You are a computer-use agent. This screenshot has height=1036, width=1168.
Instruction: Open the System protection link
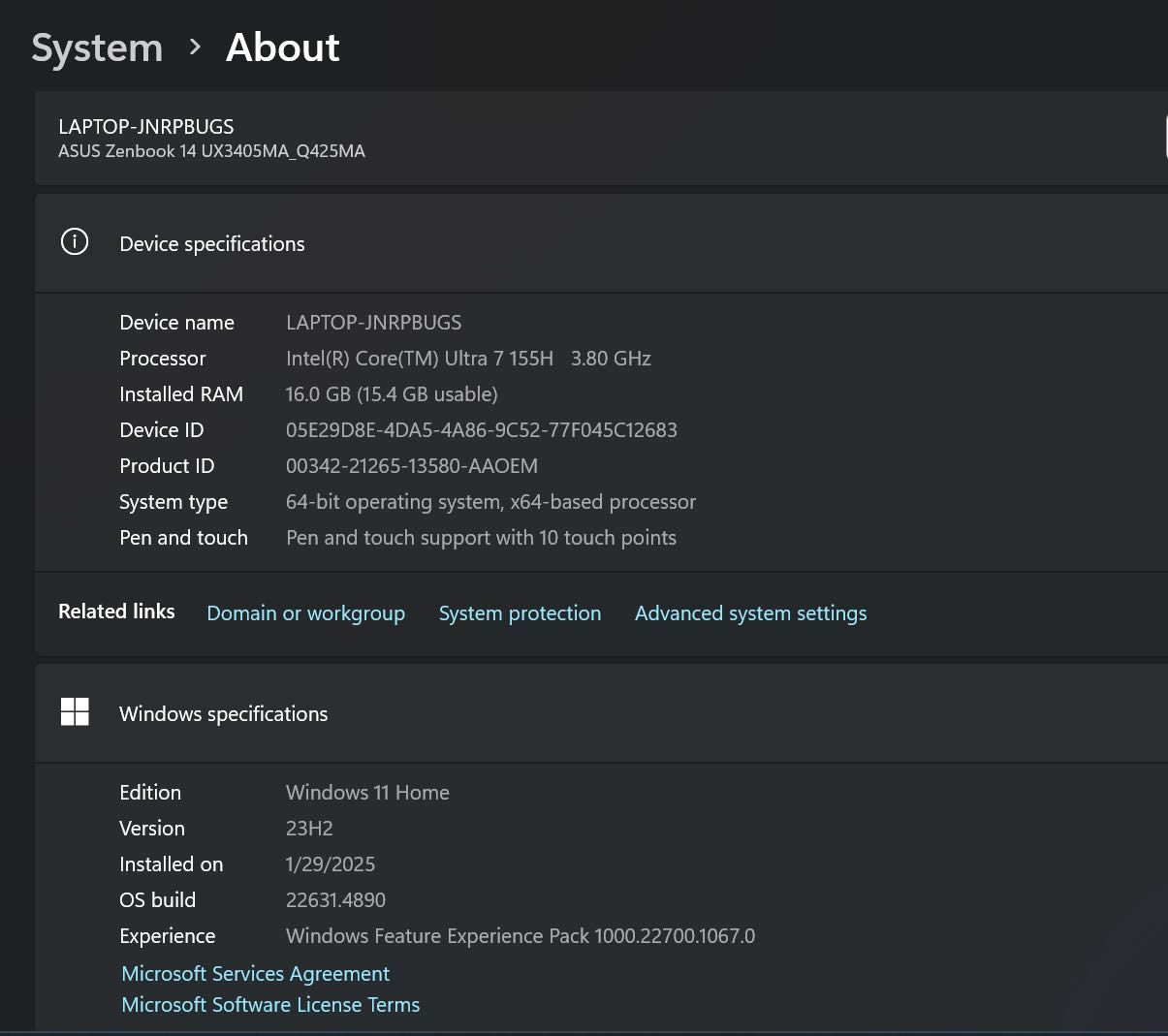point(520,613)
